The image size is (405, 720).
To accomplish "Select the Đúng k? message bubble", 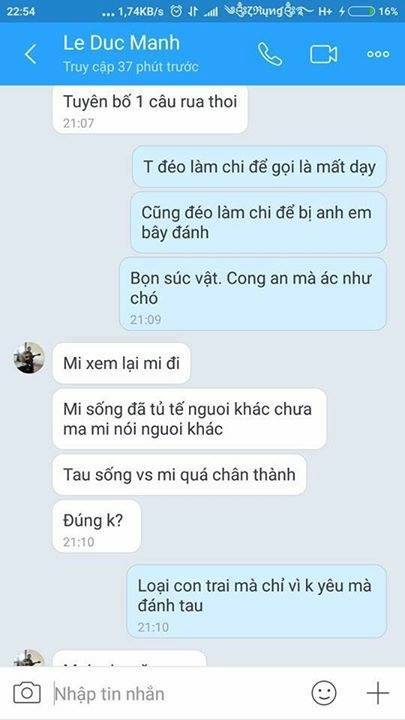I will pyautogui.click(x=97, y=526).
